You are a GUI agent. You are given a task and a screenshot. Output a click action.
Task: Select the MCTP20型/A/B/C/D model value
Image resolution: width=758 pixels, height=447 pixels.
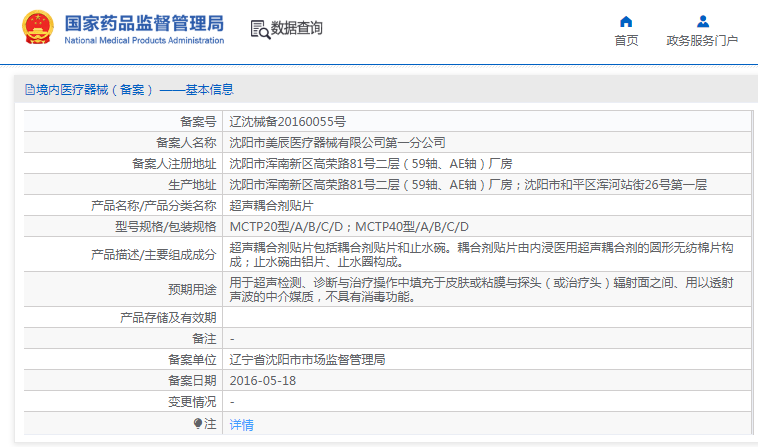tap(349, 227)
